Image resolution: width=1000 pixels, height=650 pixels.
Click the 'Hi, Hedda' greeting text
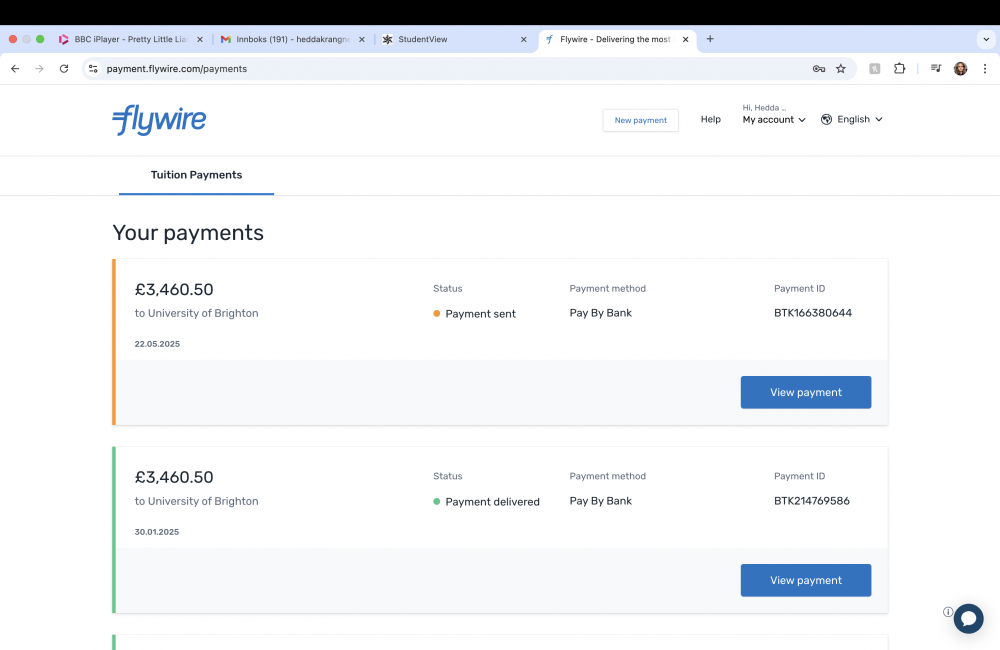(764, 108)
